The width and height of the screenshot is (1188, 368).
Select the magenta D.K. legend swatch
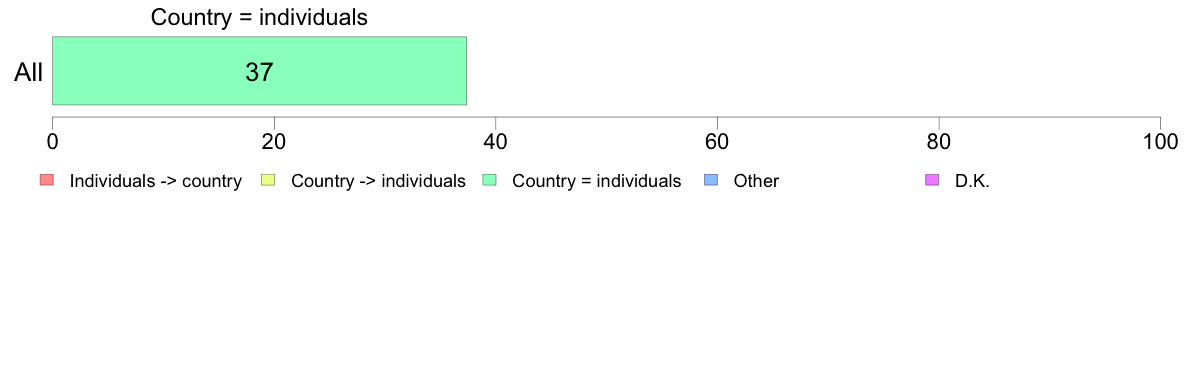point(931,180)
